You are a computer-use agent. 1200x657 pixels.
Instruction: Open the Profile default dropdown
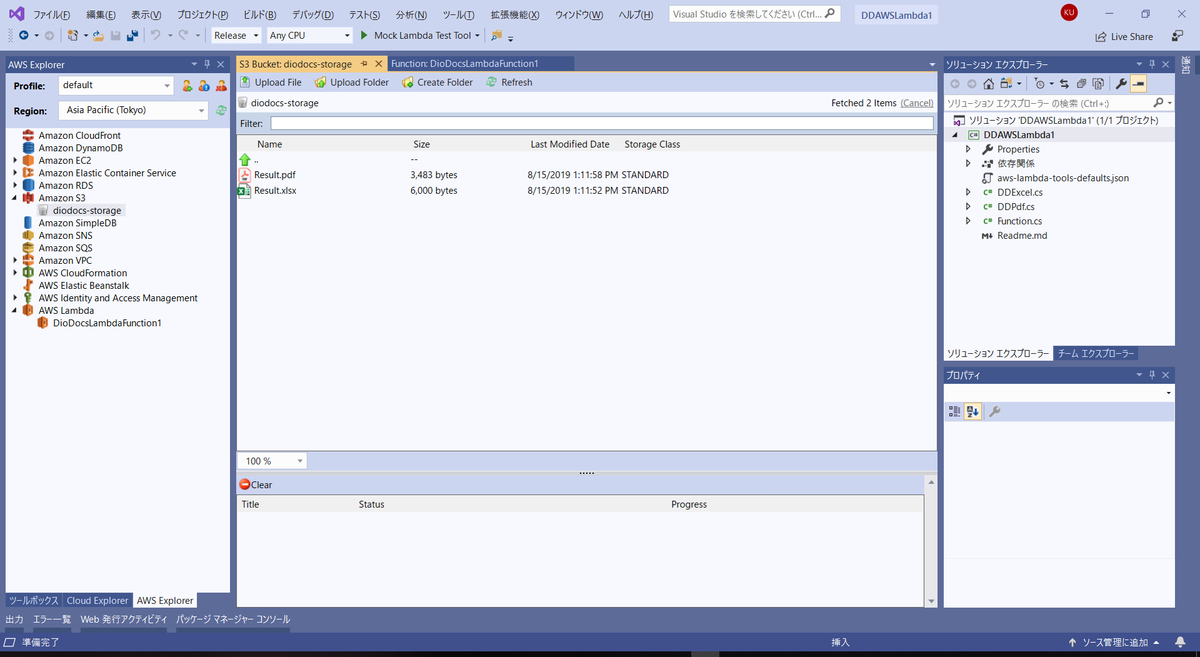(115, 86)
